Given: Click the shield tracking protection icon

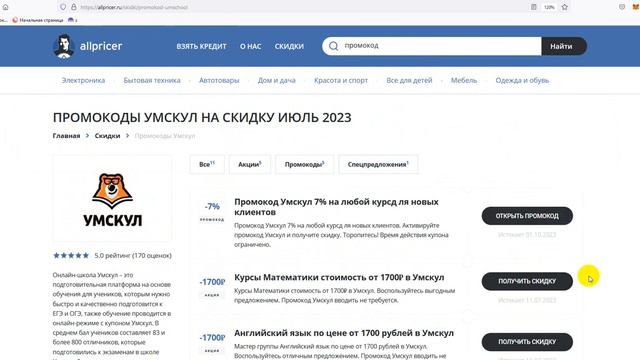Looking at the screenshot, I should (63, 7).
